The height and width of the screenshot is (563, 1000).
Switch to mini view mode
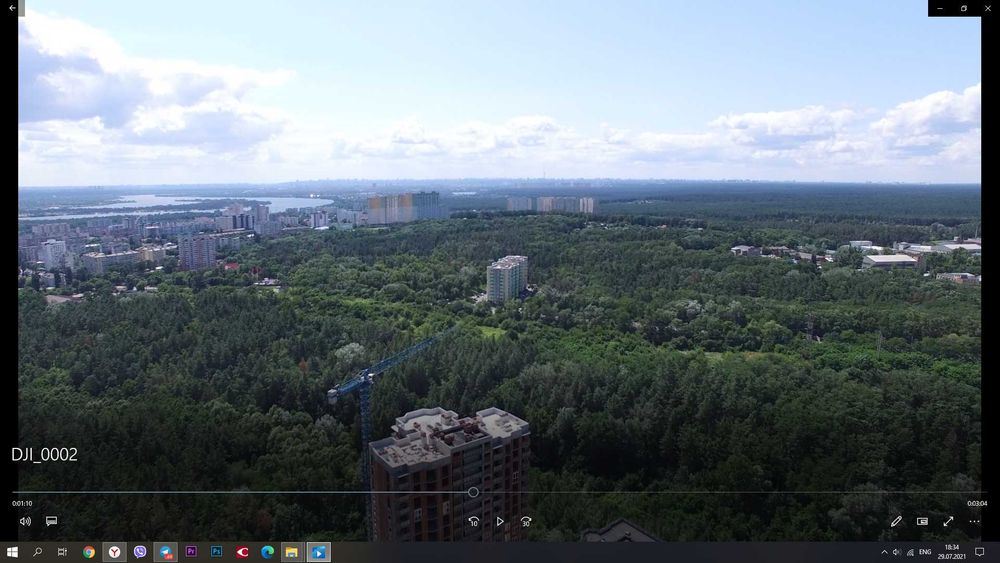[922, 521]
